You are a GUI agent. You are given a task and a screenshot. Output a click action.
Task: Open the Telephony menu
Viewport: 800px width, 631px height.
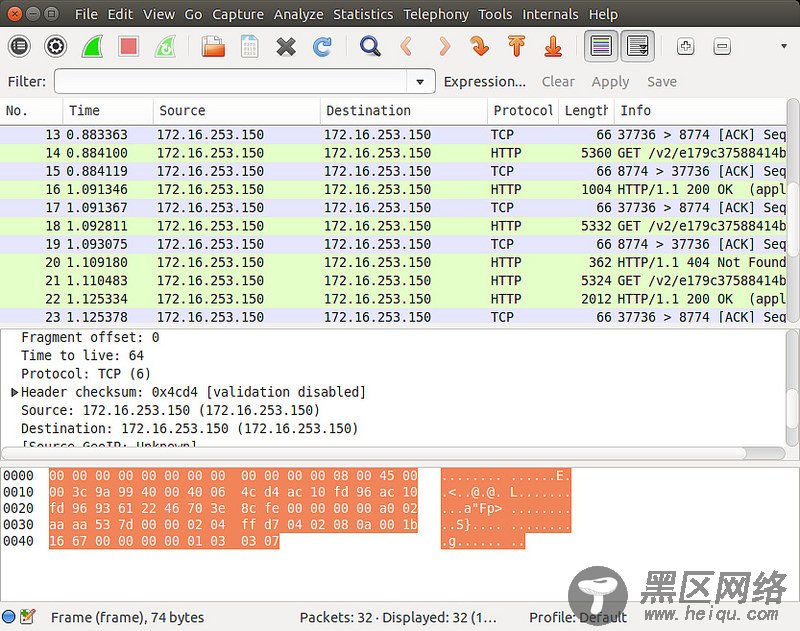tap(436, 14)
